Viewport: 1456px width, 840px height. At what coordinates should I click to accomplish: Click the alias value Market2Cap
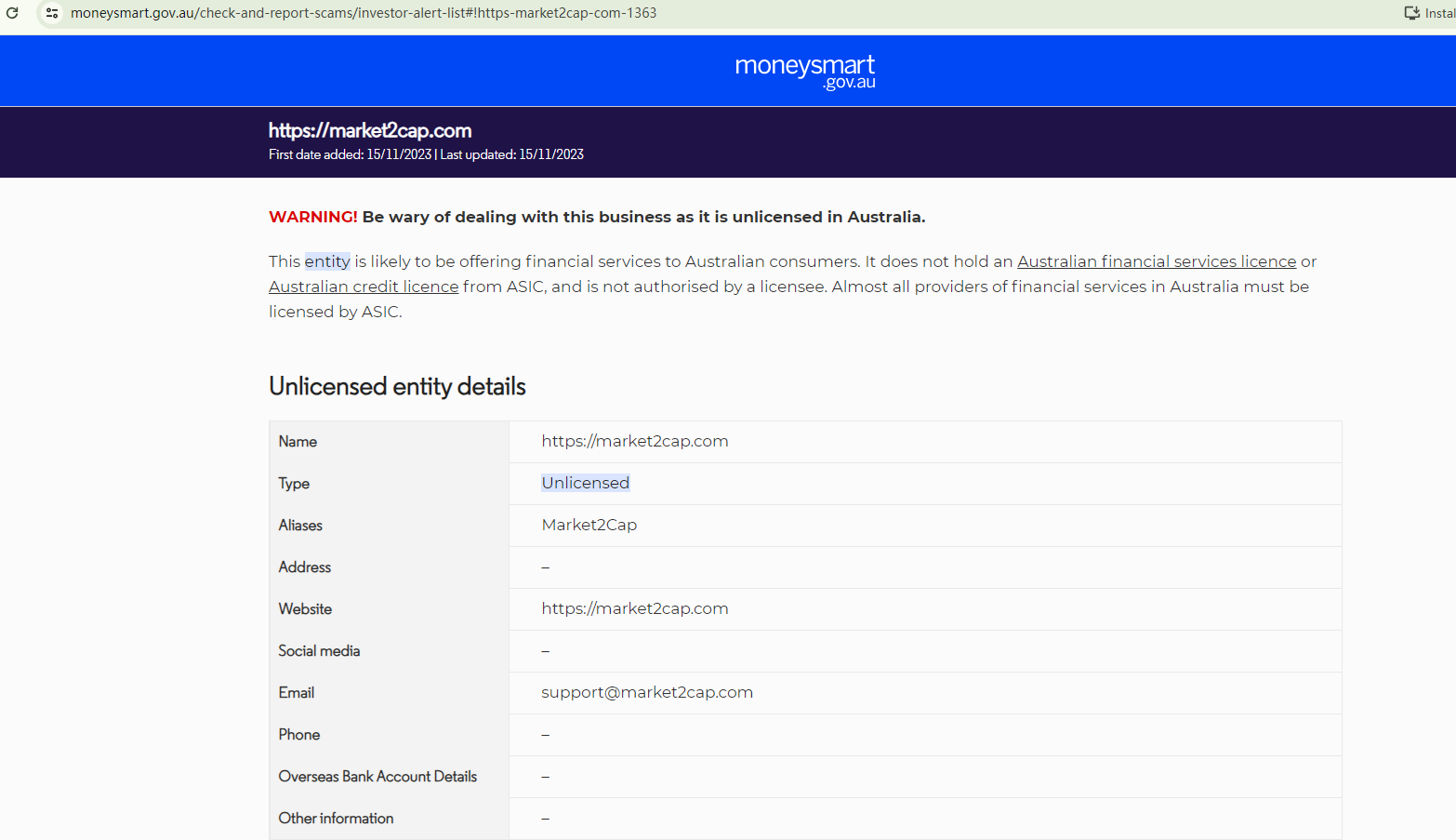click(x=589, y=525)
